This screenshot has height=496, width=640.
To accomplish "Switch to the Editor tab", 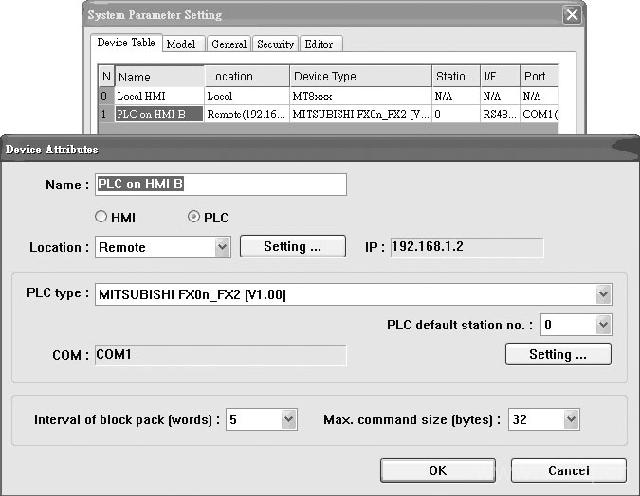I will click(322, 44).
